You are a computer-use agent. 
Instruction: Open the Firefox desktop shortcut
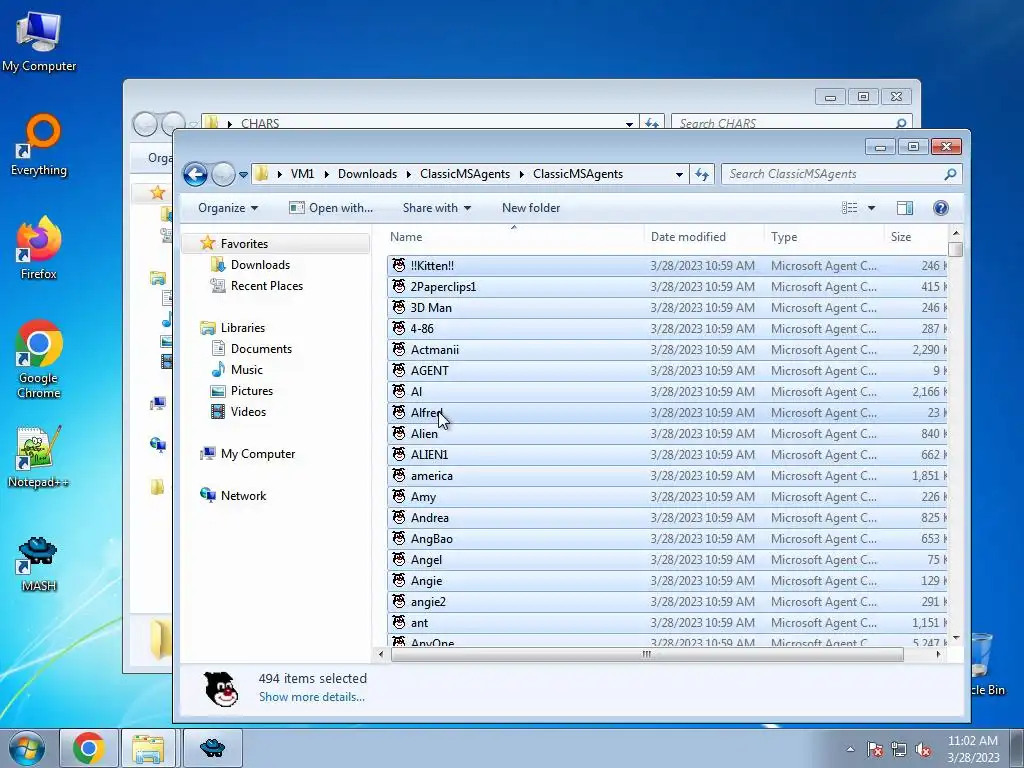[x=39, y=249]
